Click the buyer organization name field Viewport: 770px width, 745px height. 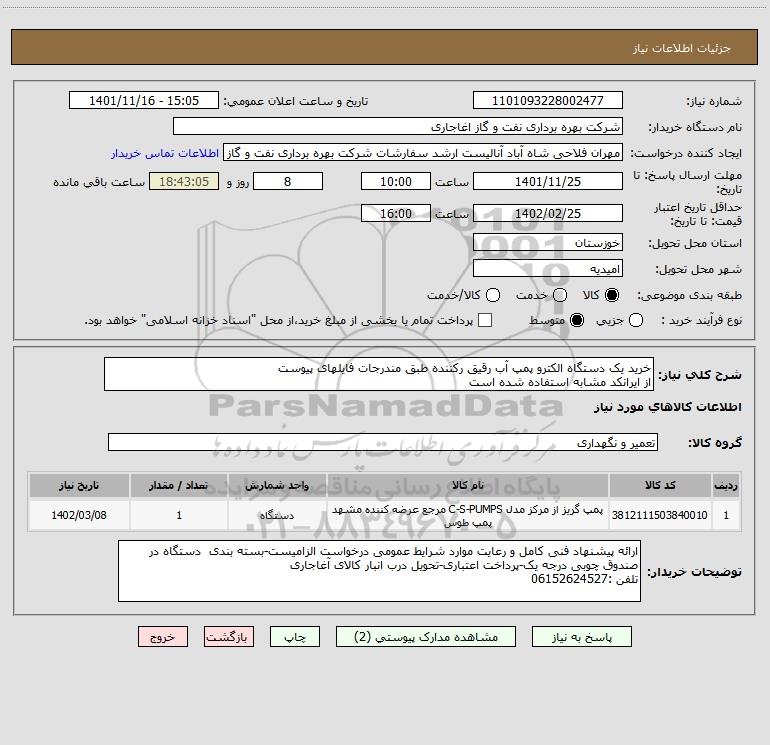click(x=398, y=126)
